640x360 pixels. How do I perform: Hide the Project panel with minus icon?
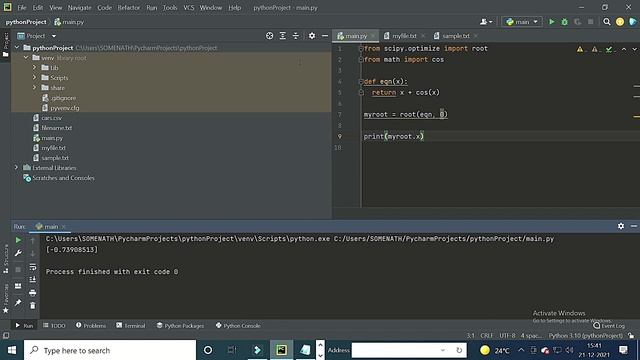[325, 36]
